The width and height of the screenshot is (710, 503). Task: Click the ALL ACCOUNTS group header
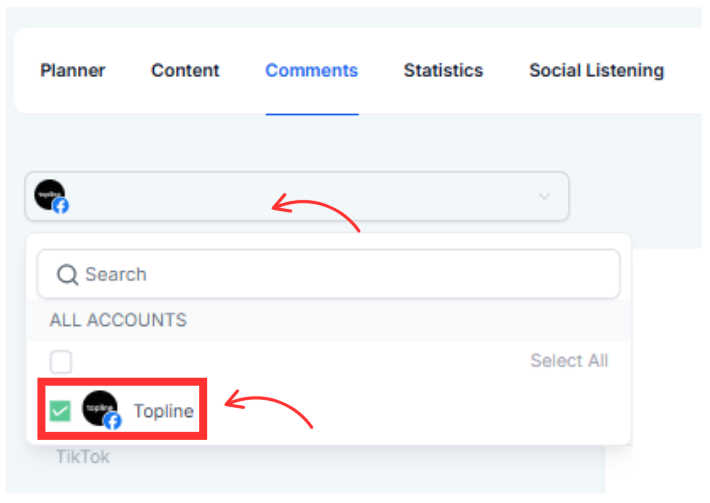pos(118,321)
